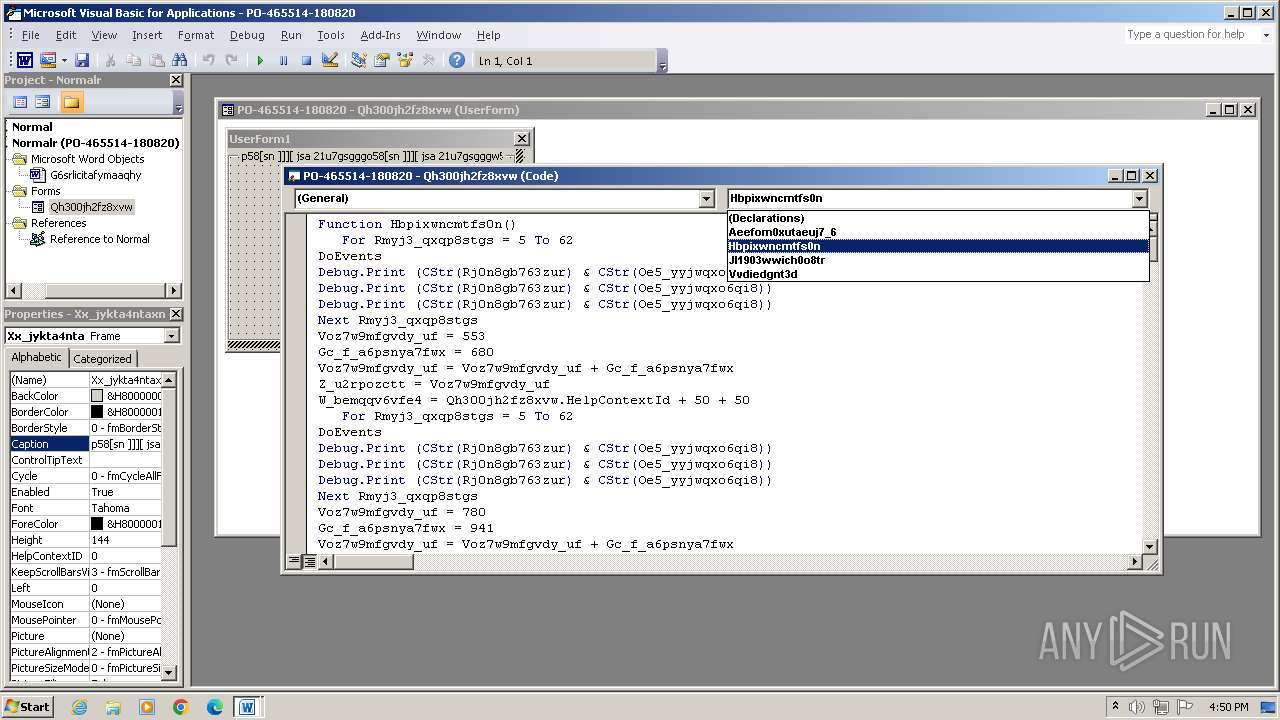Click the Paste toolbar icon

[157, 61]
